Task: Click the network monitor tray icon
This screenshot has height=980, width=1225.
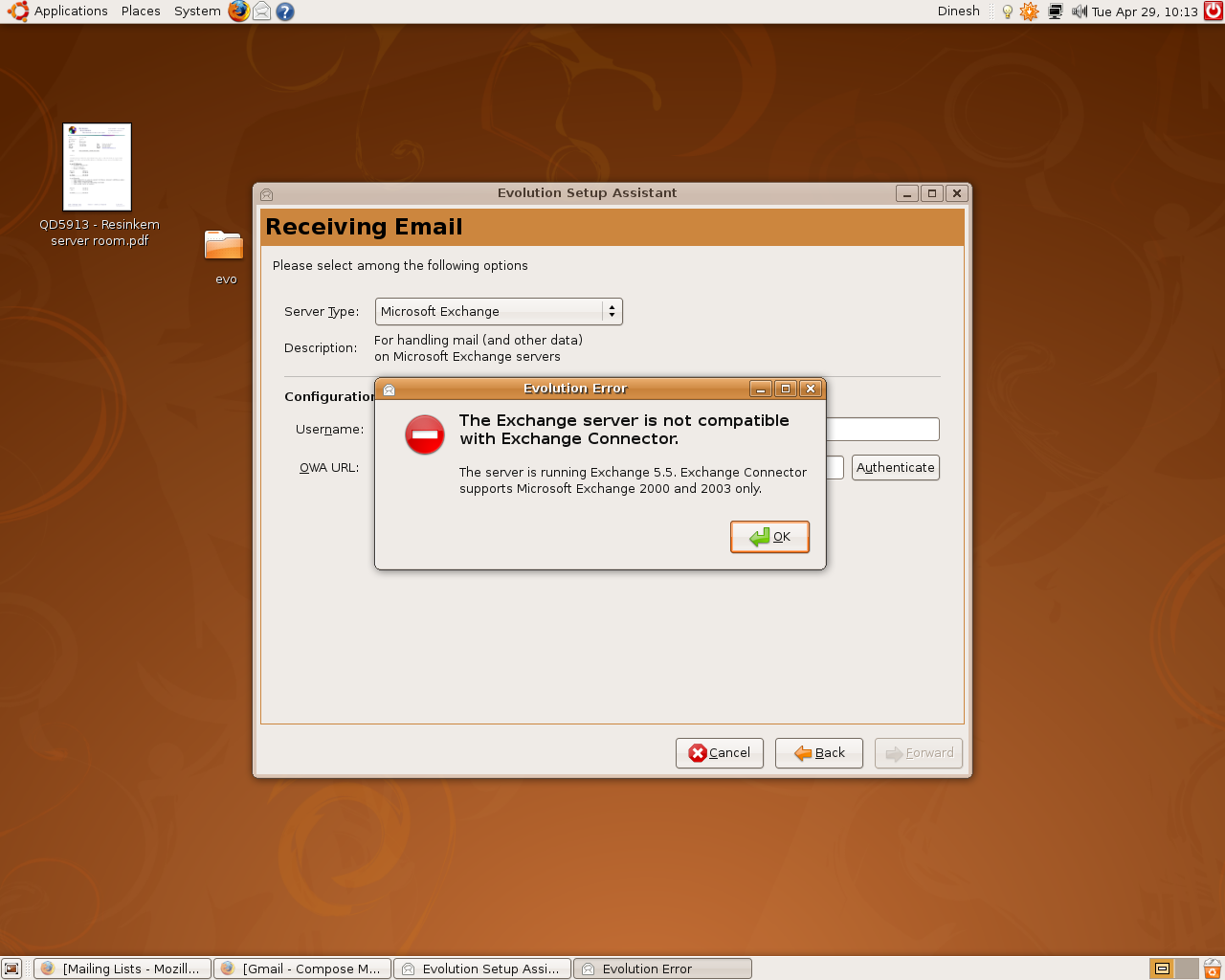Action: click(1056, 11)
